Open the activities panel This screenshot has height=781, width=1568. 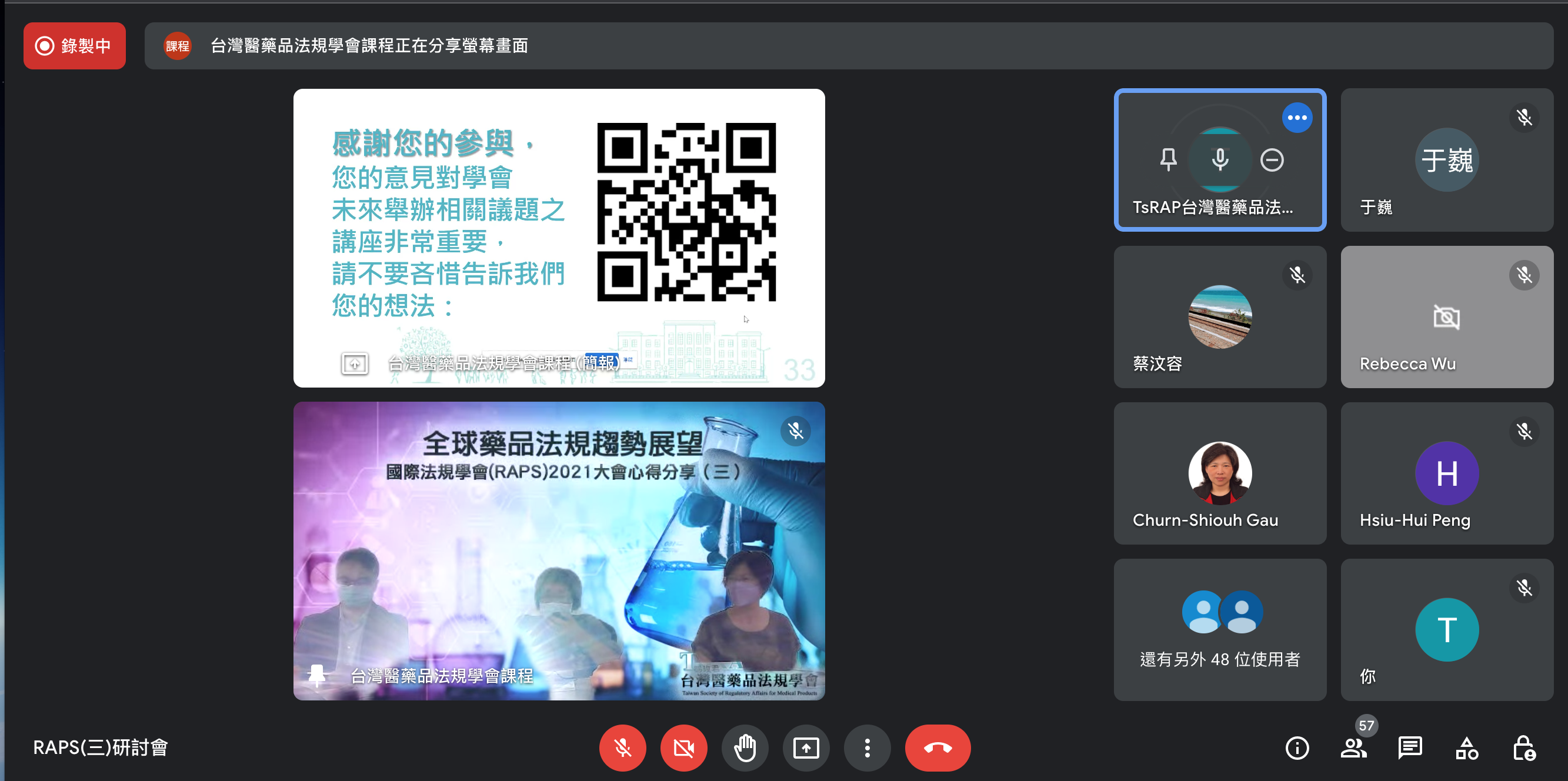[x=1466, y=747]
